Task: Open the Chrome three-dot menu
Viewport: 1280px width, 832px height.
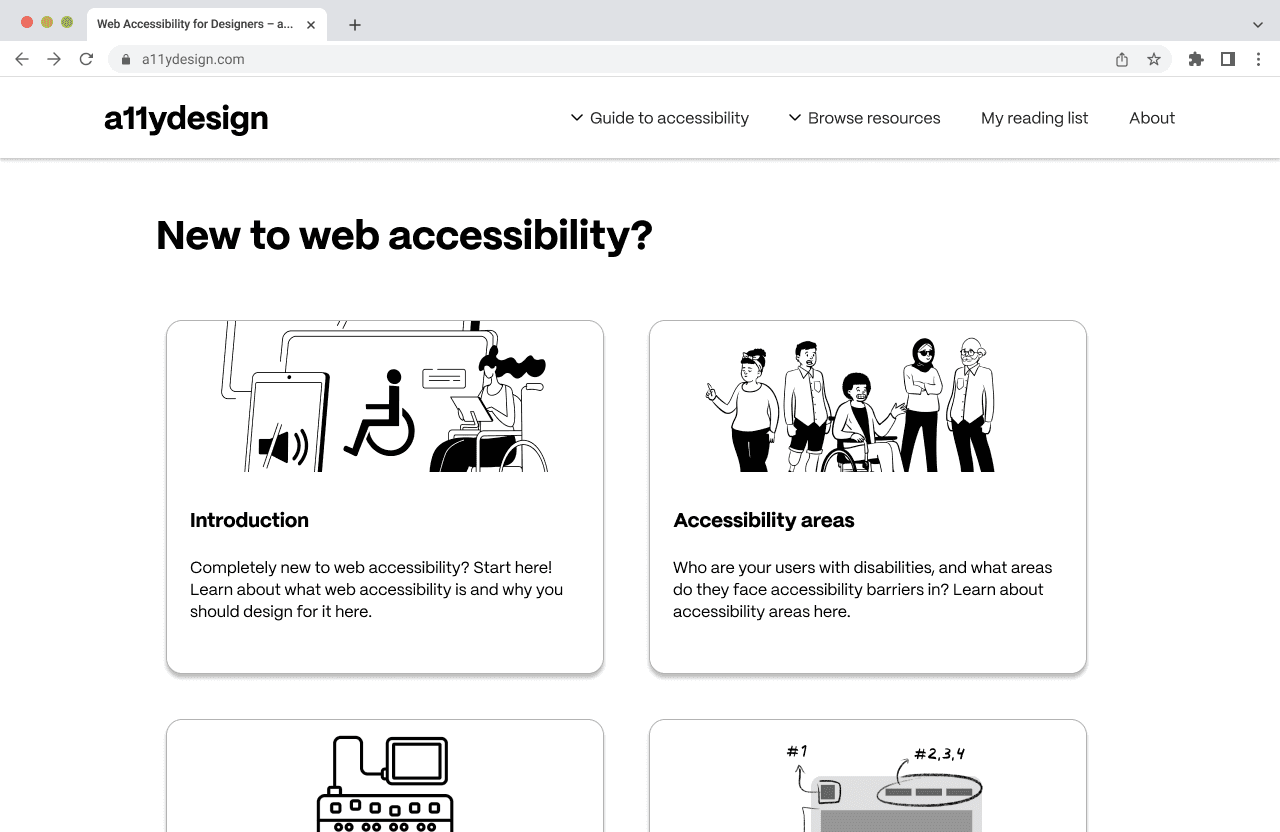Action: [1259, 59]
